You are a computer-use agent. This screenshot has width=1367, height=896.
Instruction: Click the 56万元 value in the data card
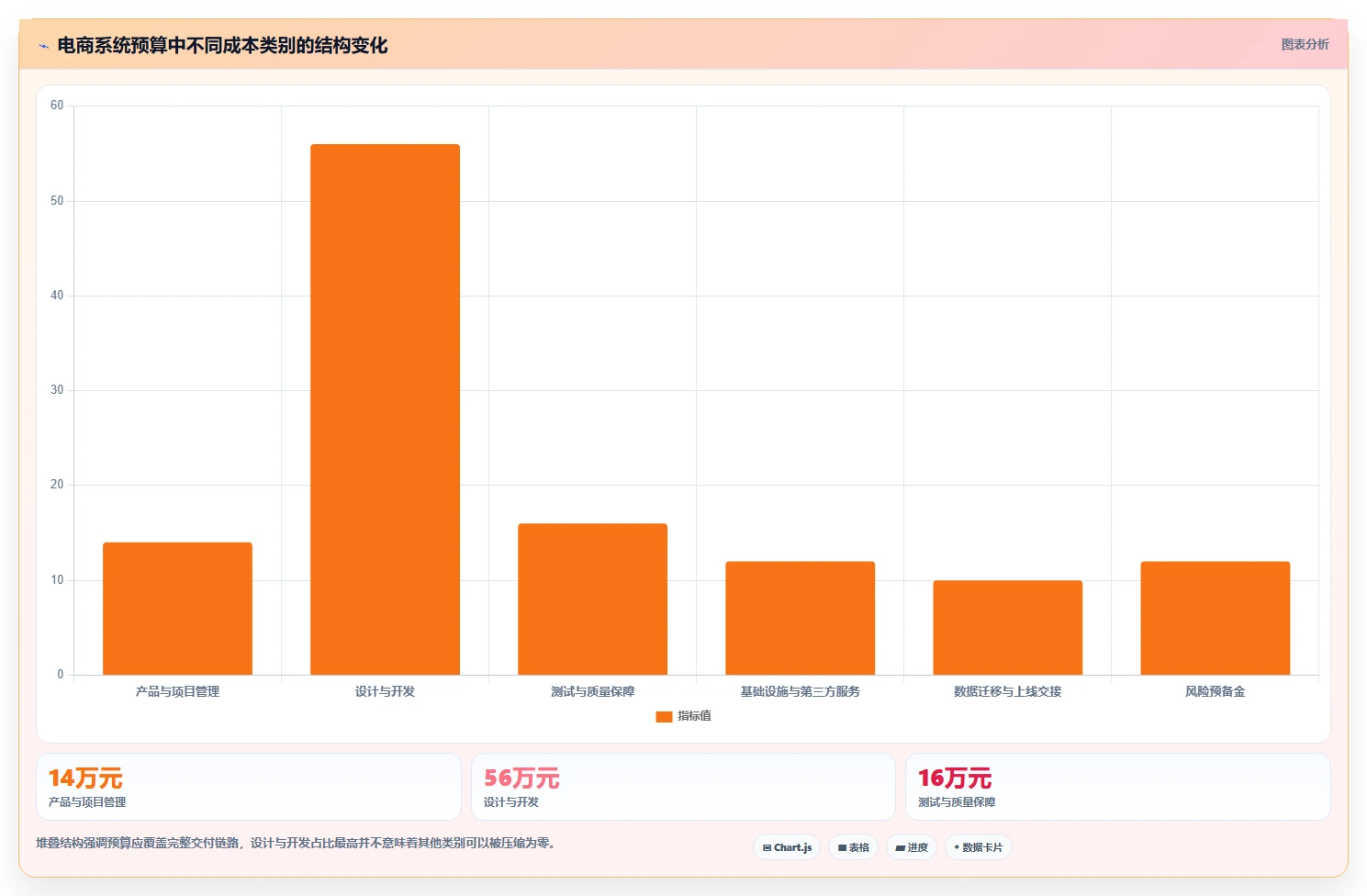click(521, 778)
